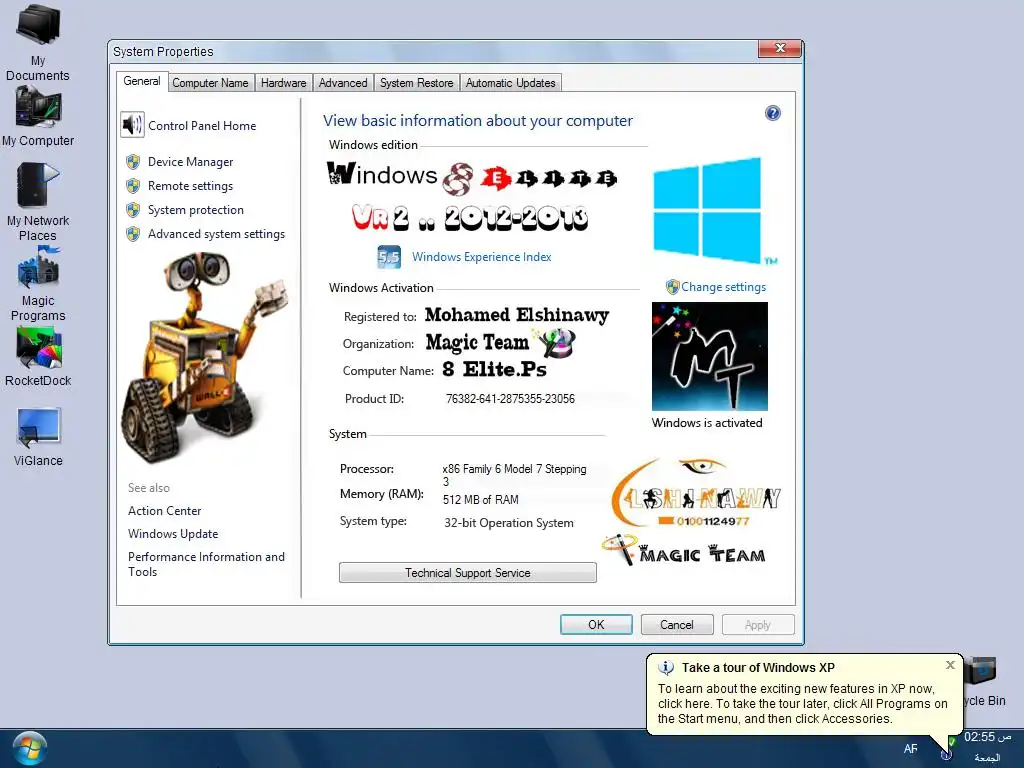Click the shield icon beside Change settings

coord(672,287)
